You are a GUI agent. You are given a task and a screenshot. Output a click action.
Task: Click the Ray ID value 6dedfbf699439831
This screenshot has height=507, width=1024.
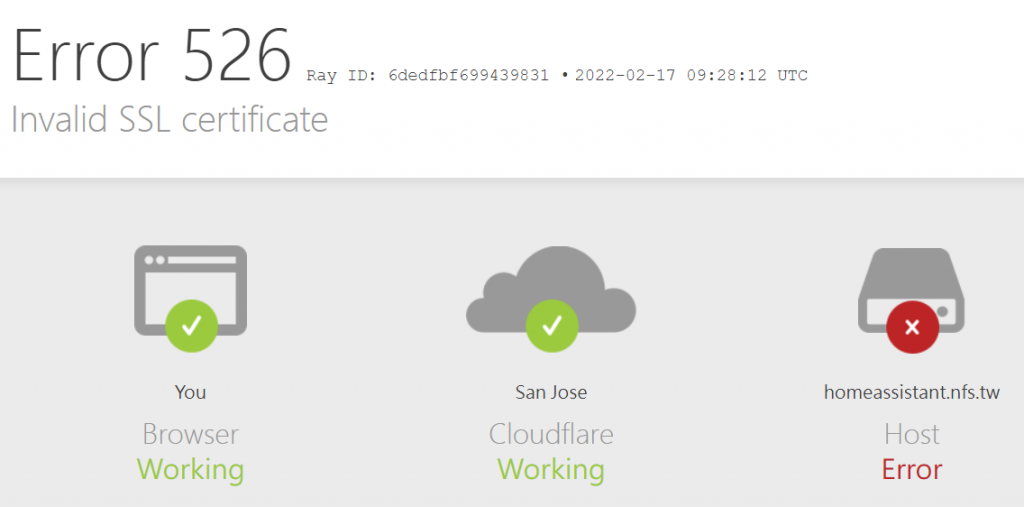[468, 76]
